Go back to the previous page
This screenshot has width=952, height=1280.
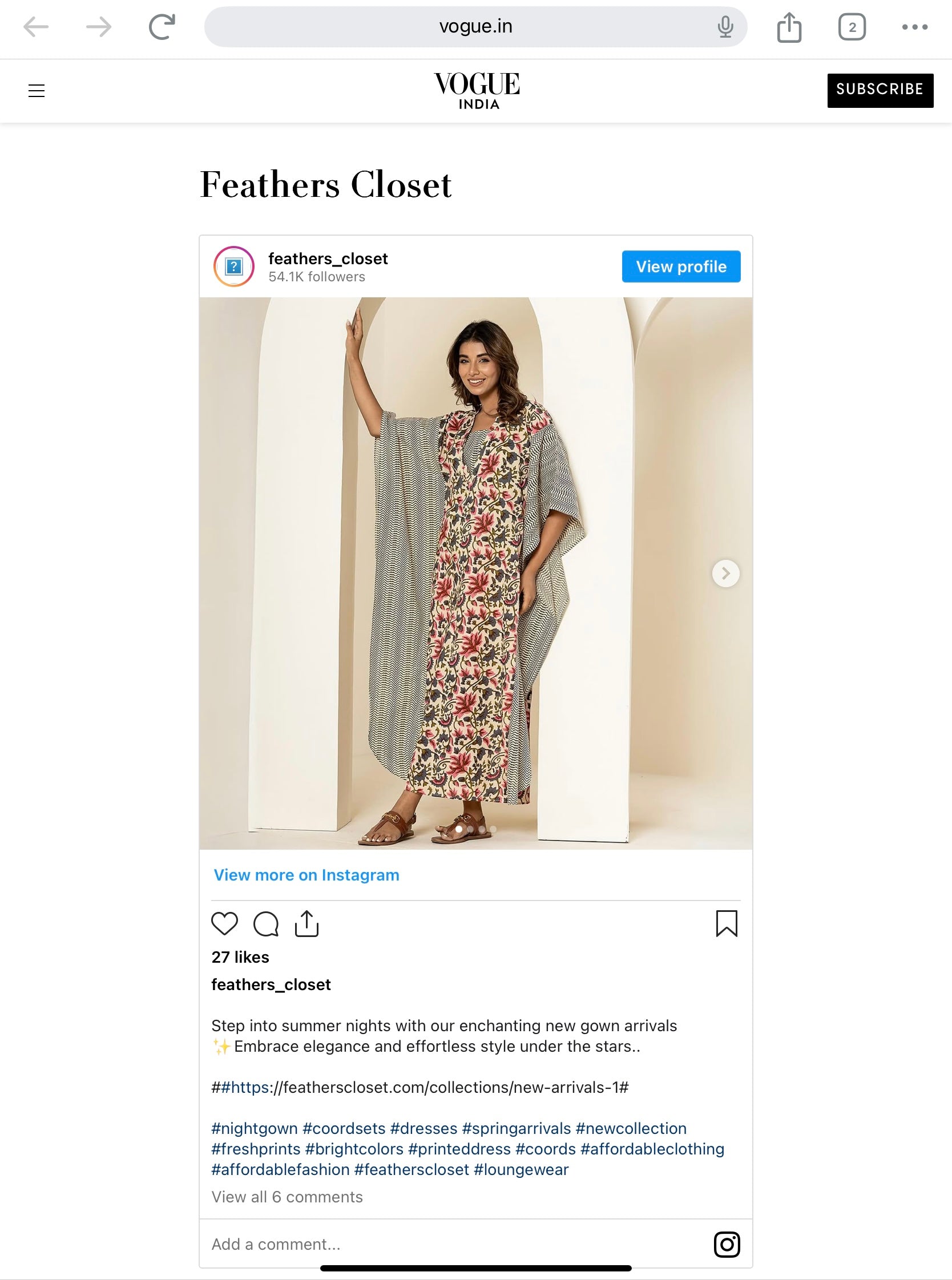pyautogui.click(x=36, y=27)
